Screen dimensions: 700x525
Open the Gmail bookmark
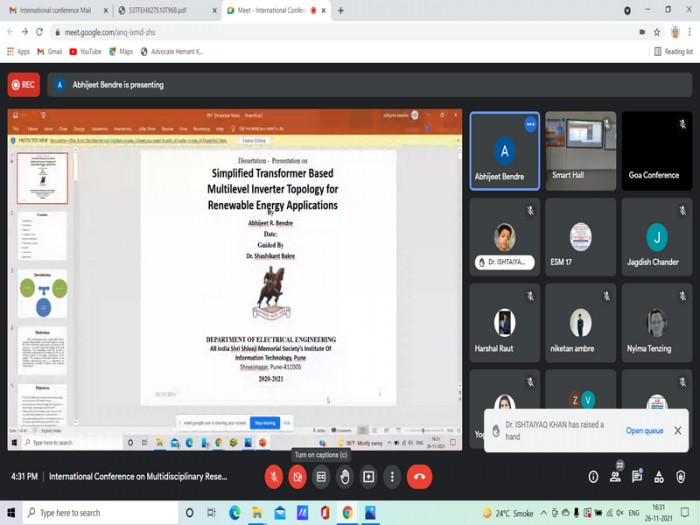click(x=50, y=51)
